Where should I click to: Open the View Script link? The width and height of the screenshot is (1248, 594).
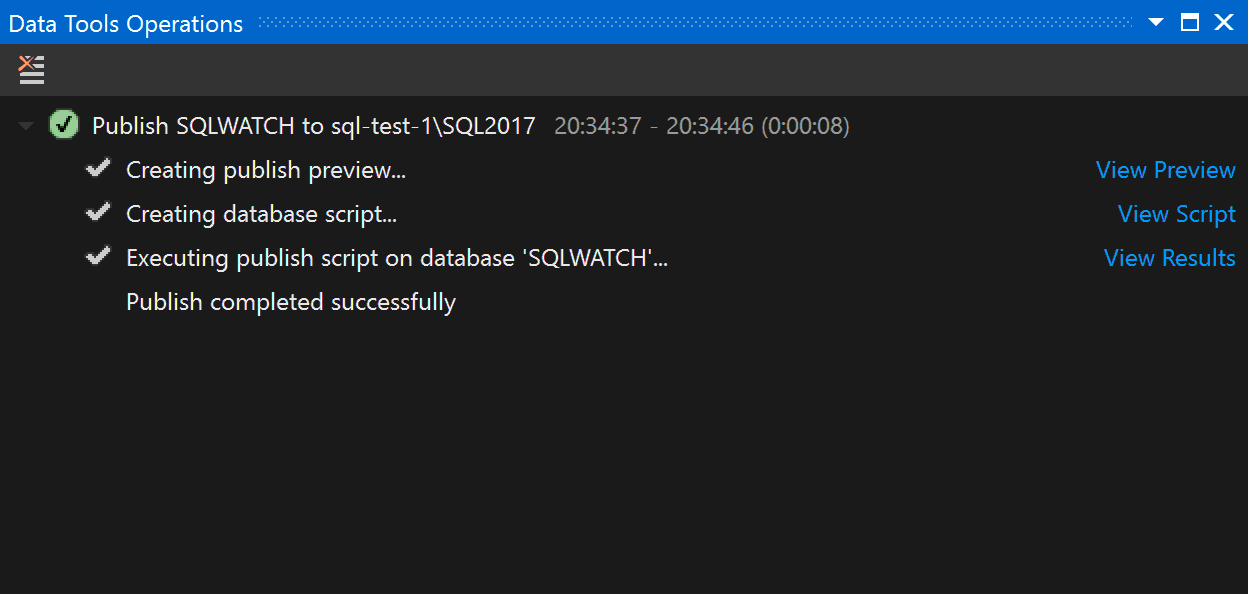[x=1177, y=214]
